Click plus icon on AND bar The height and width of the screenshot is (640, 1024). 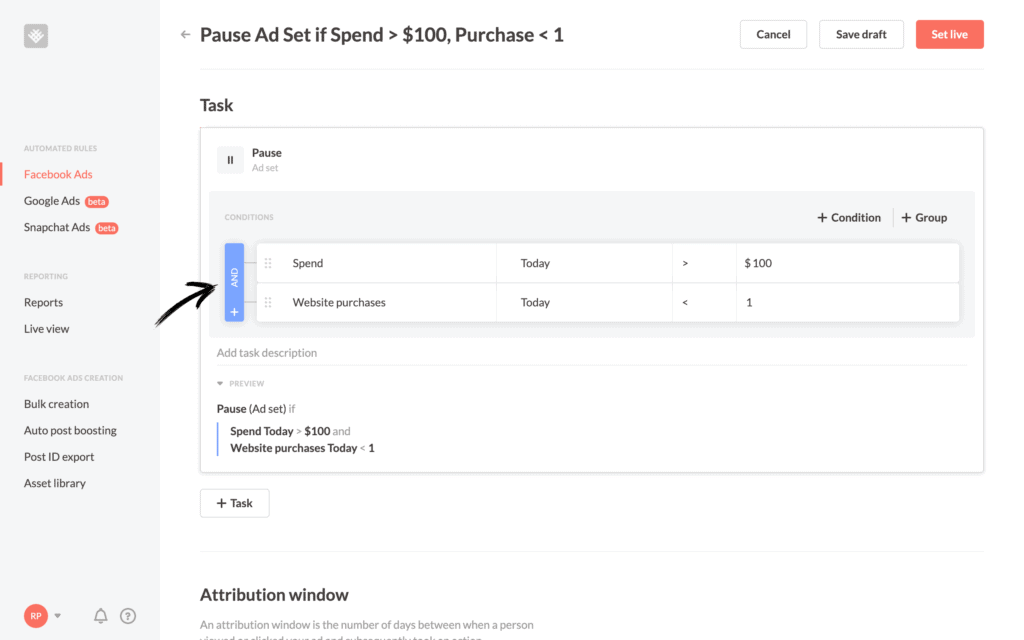(234, 312)
